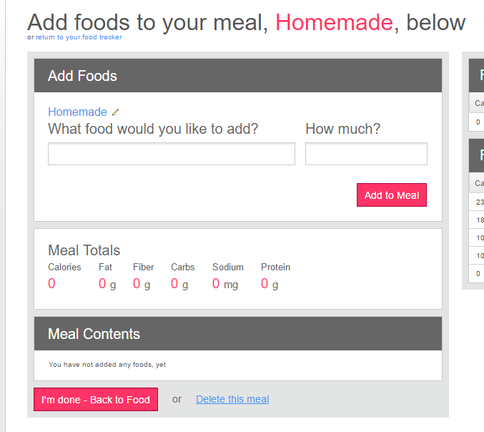Click the pencil edit icon beside Homemade
Image resolution: width=484 pixels, height=432 pixels.
pyautogui.click(x=115, y=112)
